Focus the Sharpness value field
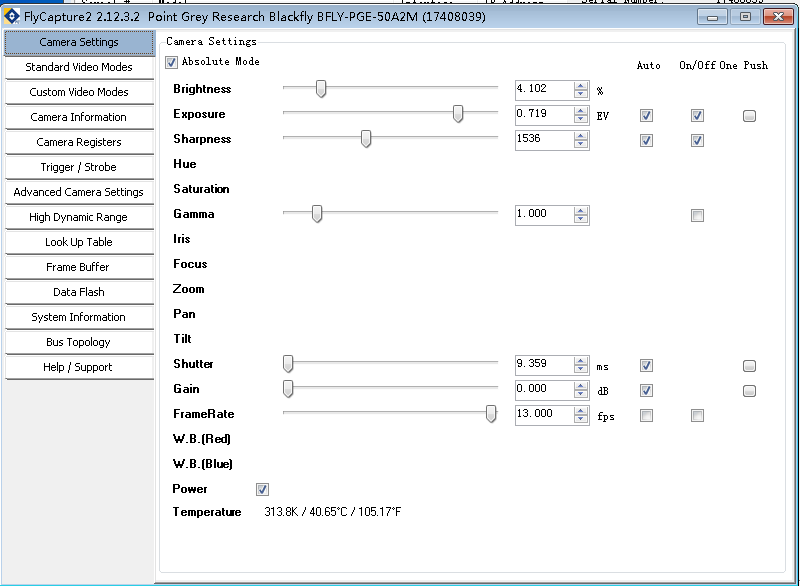 (x=544, y=140)
